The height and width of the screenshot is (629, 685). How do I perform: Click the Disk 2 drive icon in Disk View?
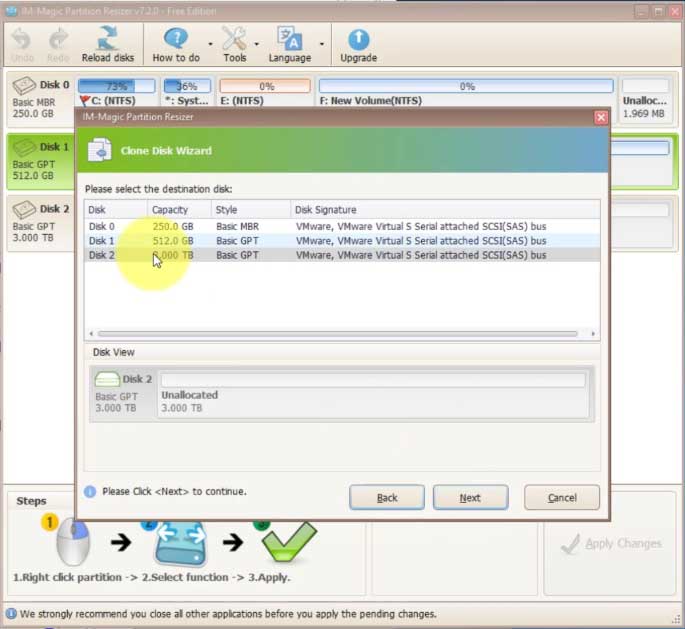107,379
